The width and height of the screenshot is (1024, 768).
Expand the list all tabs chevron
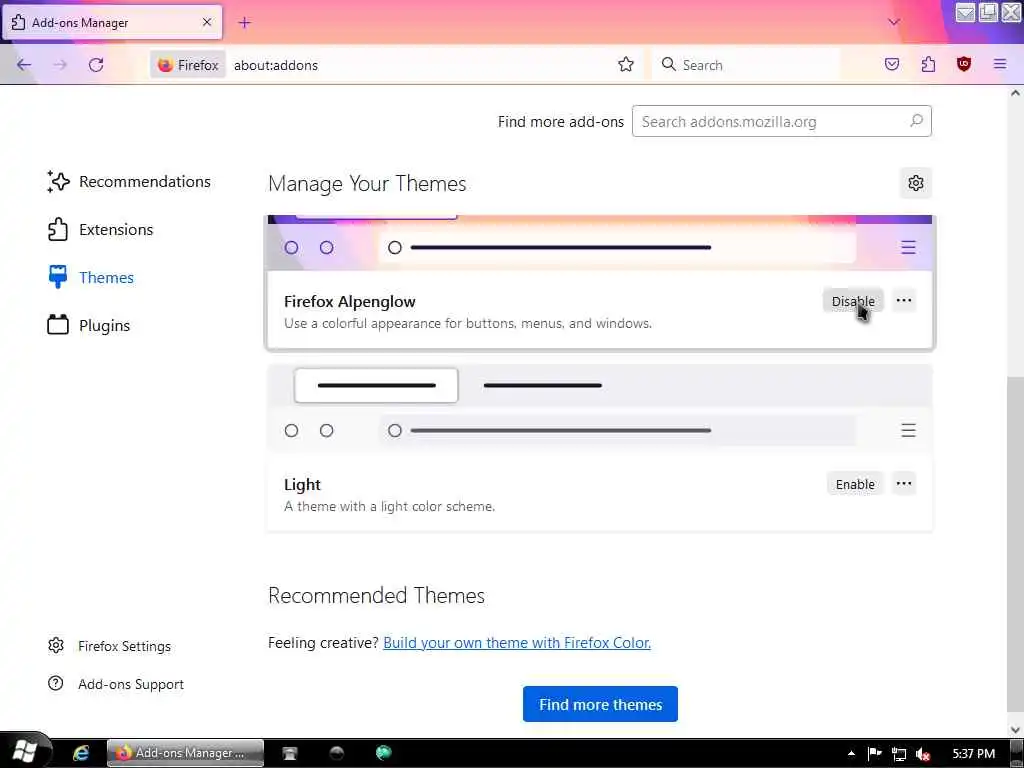[x=894, y=22]
